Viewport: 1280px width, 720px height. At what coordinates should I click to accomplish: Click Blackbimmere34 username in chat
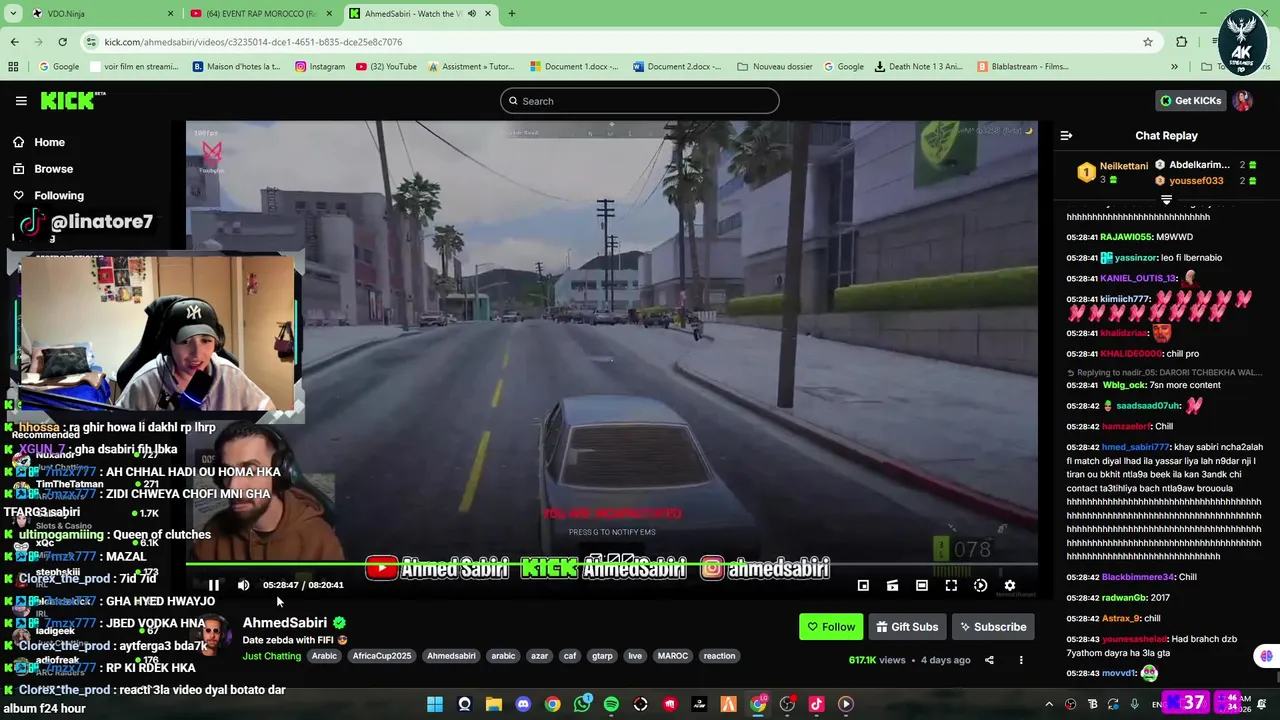click(1138, 577)
